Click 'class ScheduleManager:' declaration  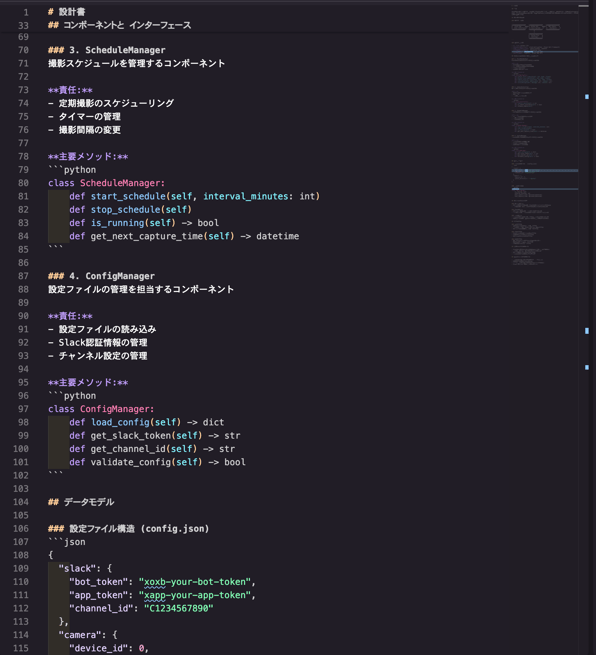pyautogui.click(x=107, y=183)
